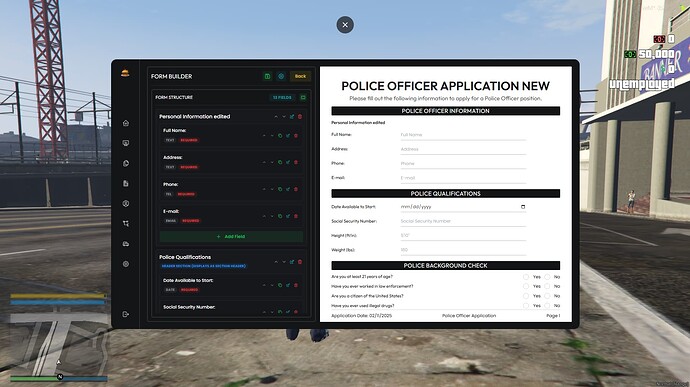Move the Phone field up
Screen dimensions: 690x387
264,189
